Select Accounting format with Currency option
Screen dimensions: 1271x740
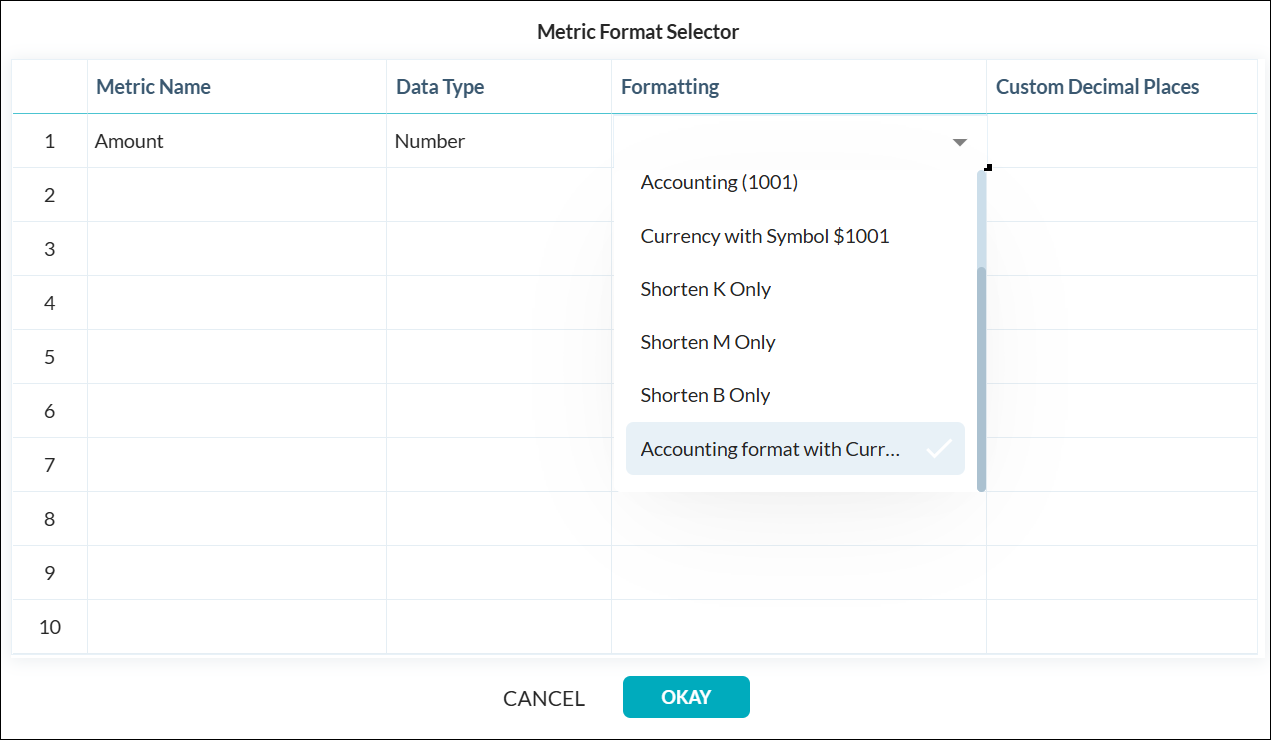[x=771, y=449]
